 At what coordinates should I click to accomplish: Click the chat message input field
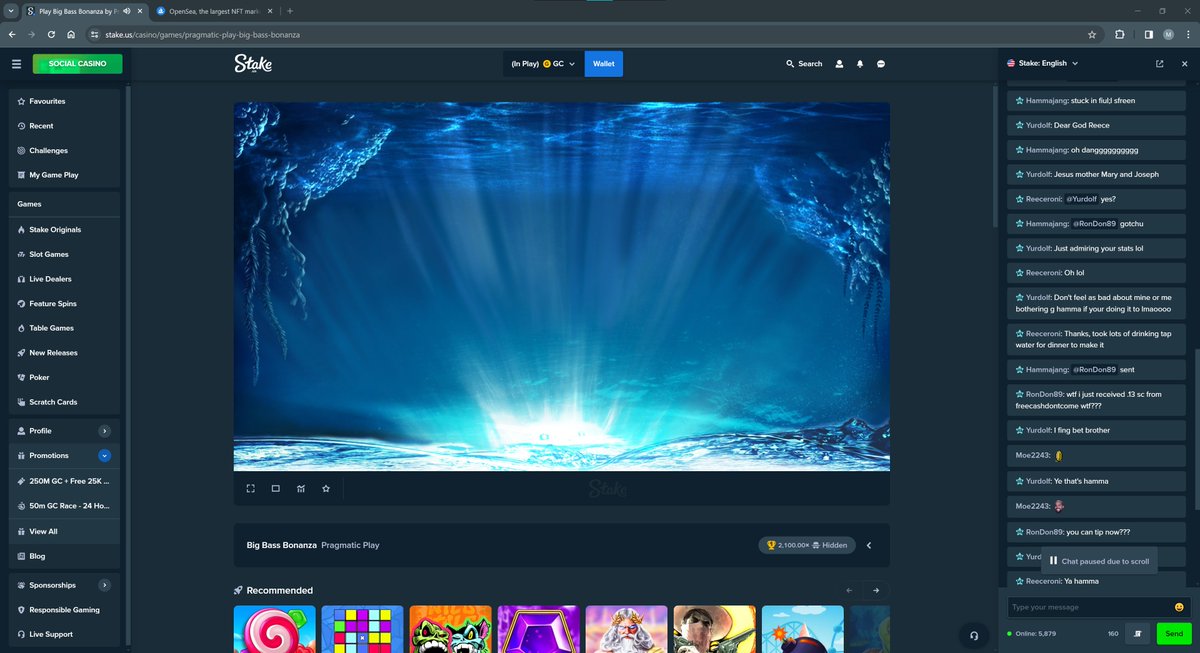click(x=1088, y=607)
